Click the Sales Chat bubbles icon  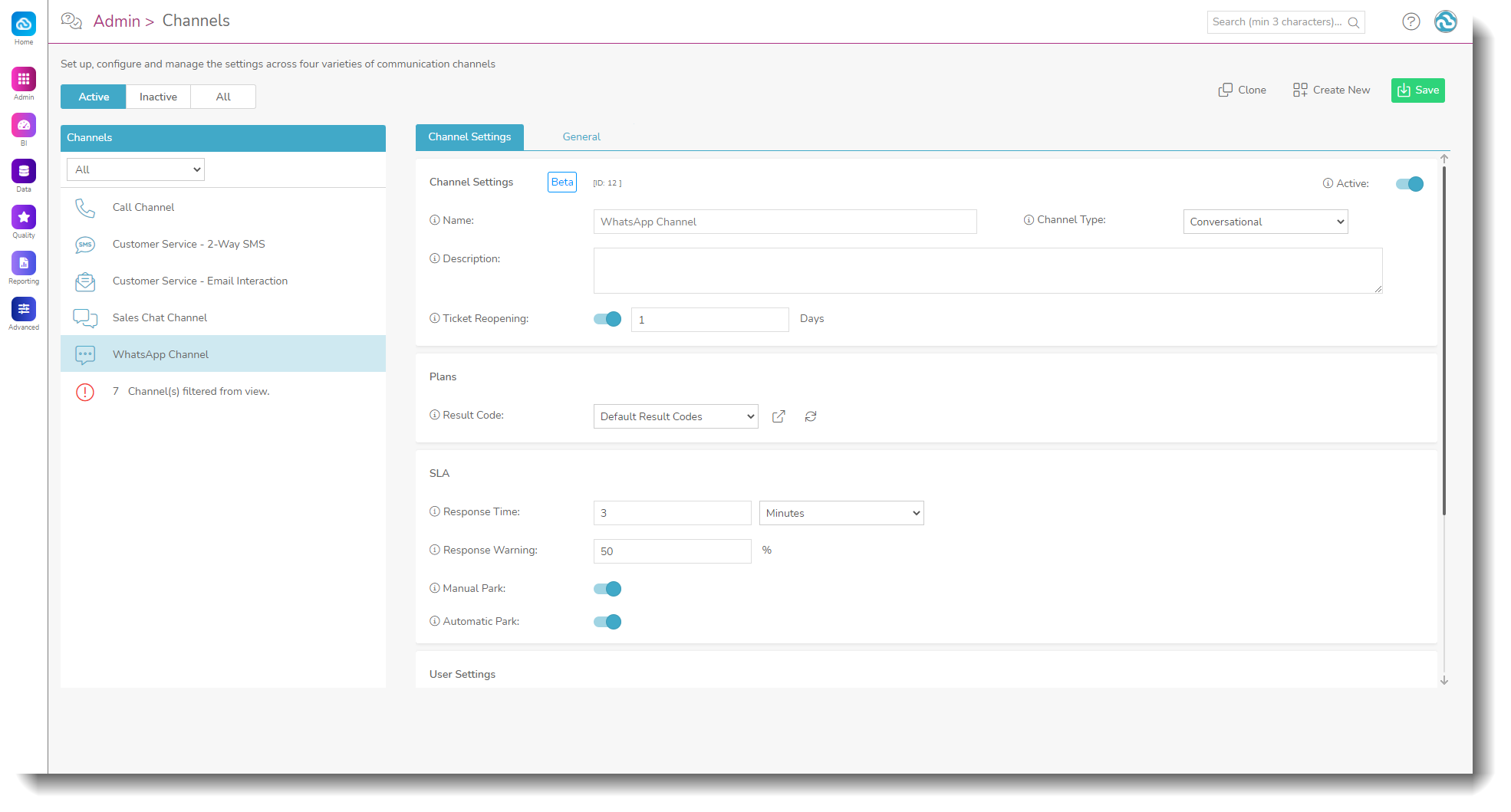point(85,318)
